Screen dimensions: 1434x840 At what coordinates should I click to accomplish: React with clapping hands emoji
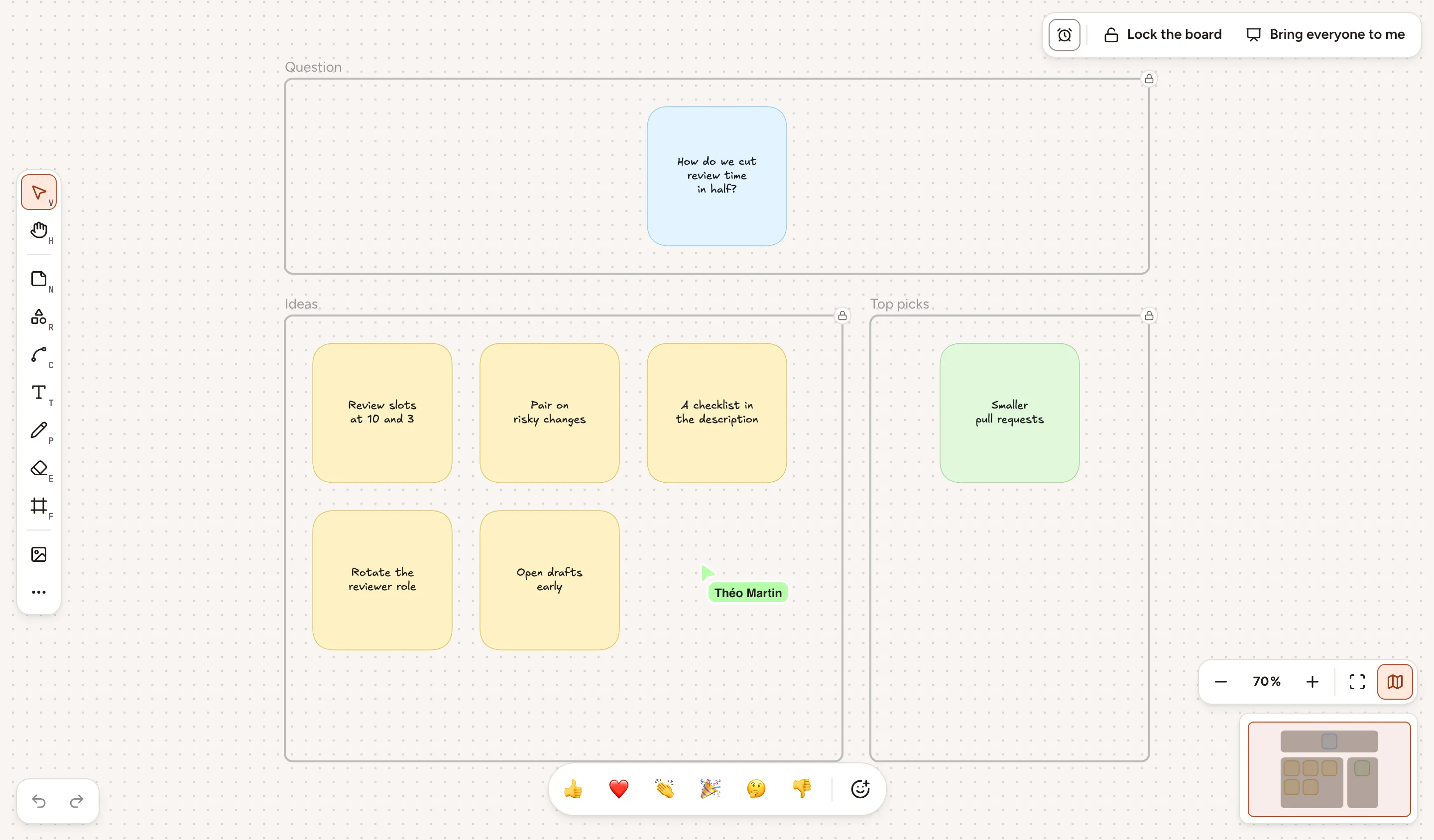click(x=665, y=789)
